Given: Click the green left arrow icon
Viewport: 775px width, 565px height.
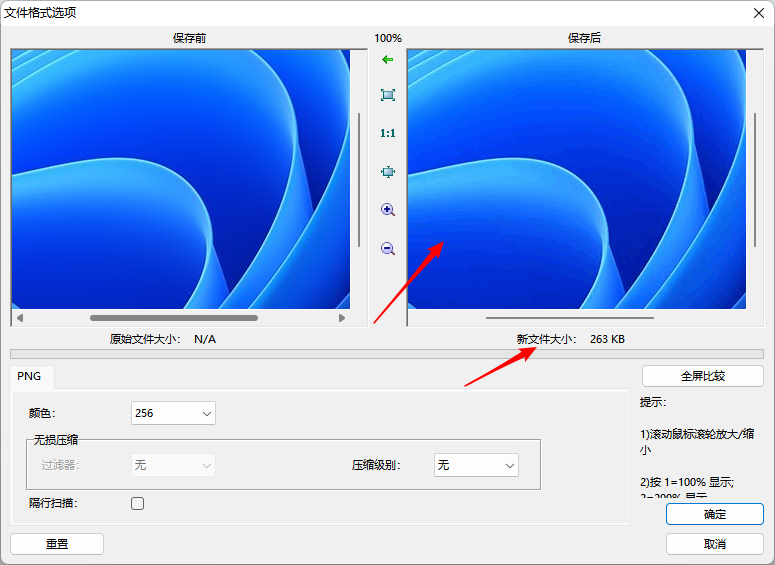Looking at the screenshot, I should (388, 59).
